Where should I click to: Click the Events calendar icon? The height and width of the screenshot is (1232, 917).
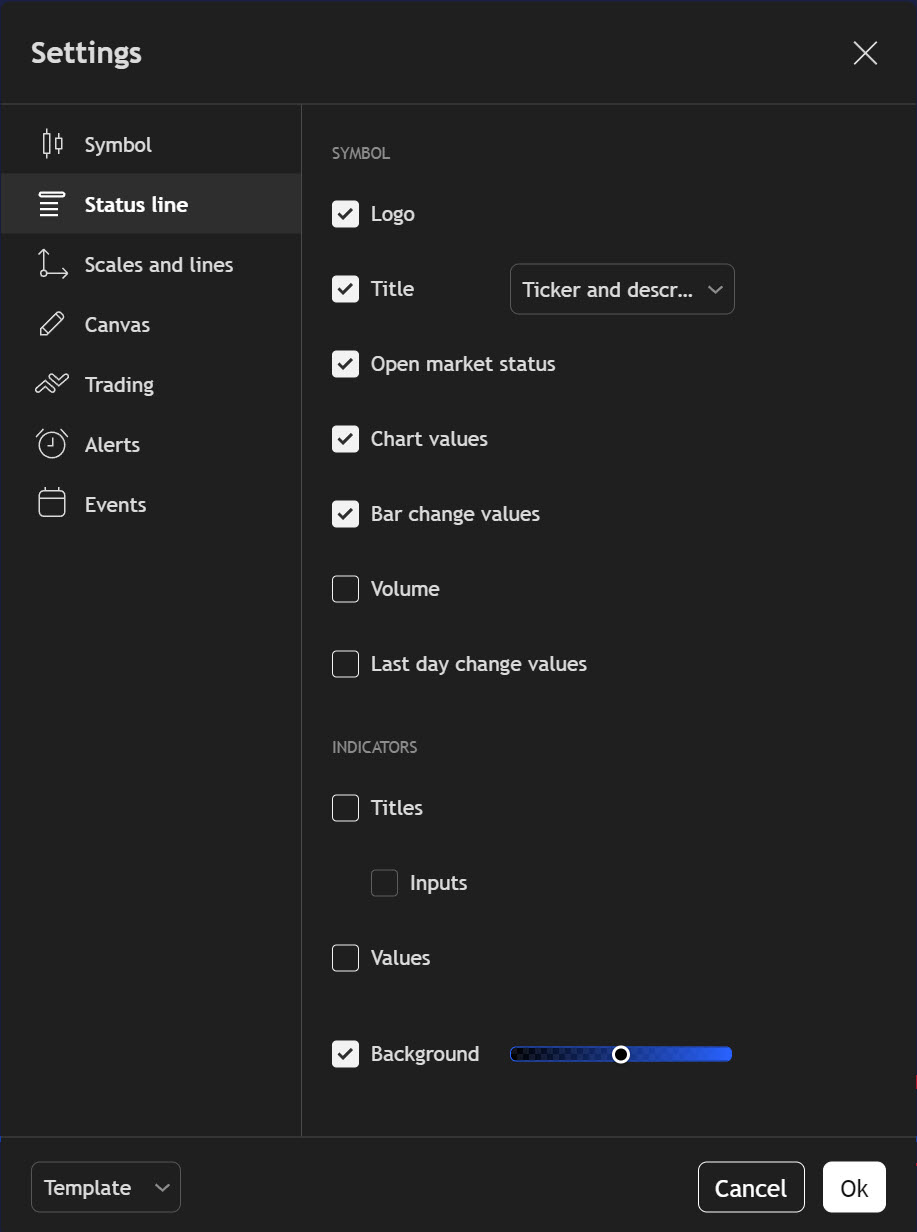(x=52, y=504)
